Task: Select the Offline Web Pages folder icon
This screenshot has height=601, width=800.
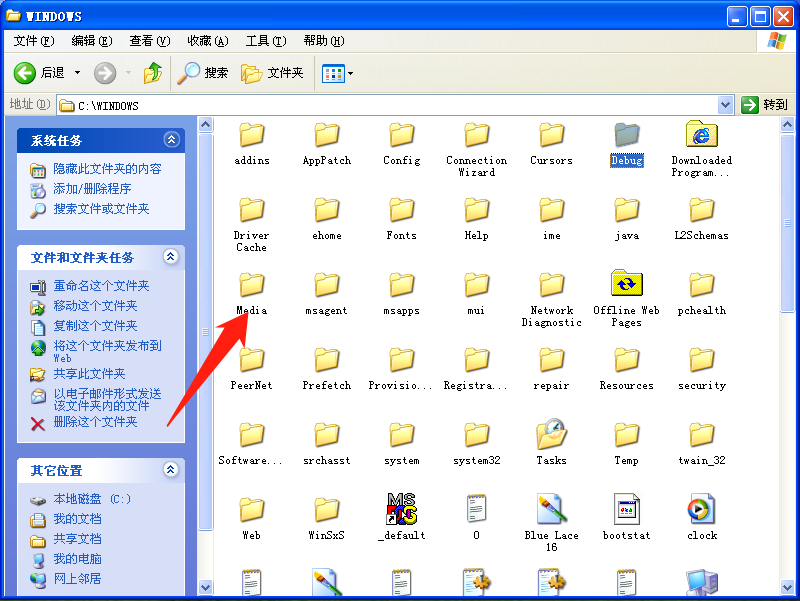Action: (627, 283)
